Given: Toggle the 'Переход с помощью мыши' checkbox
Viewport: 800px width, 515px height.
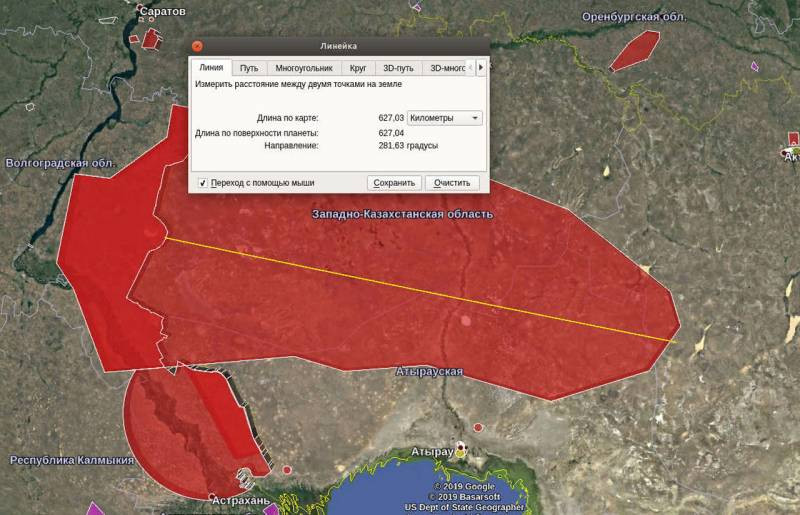Looking at the screenshot, I should tap(203, 183).
